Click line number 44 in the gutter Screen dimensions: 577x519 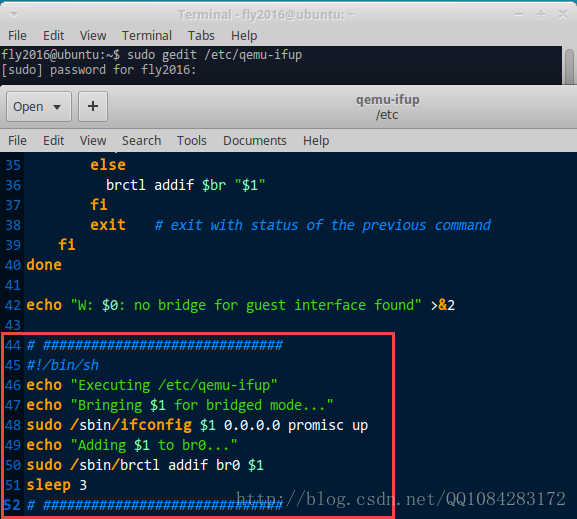pyautogui.click(x=13, y=345)
